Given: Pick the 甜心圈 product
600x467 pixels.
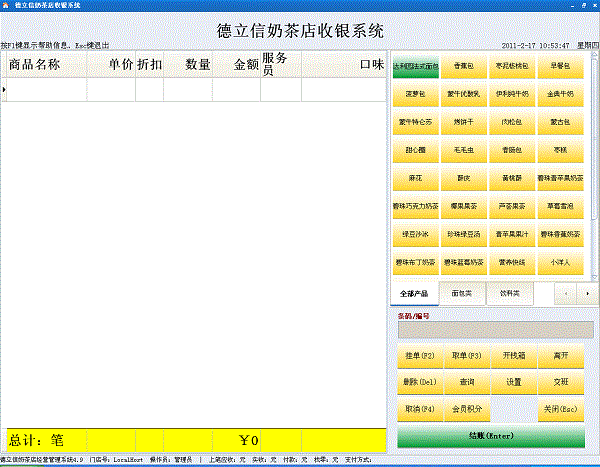Looking at the screenshot, I should click(x=416, y=150).
